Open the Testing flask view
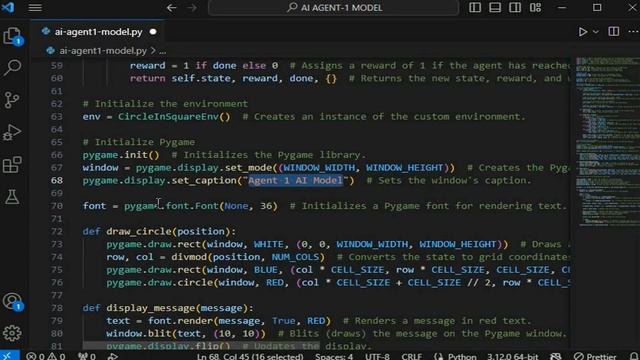This screenshot has height=360, width=640. pos(12,197)
